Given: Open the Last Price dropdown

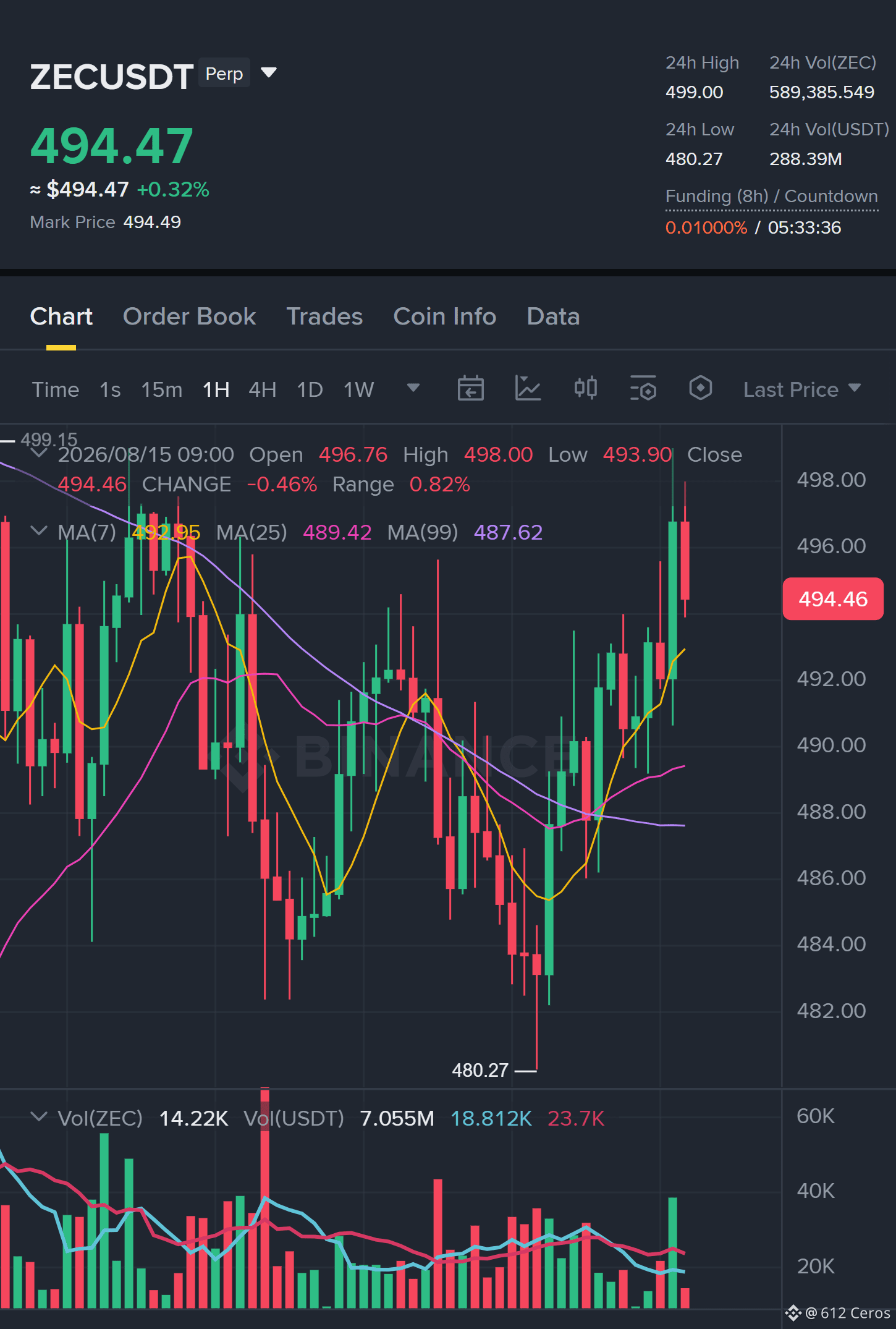Looking at the screenshot, I should coord(802,389).
